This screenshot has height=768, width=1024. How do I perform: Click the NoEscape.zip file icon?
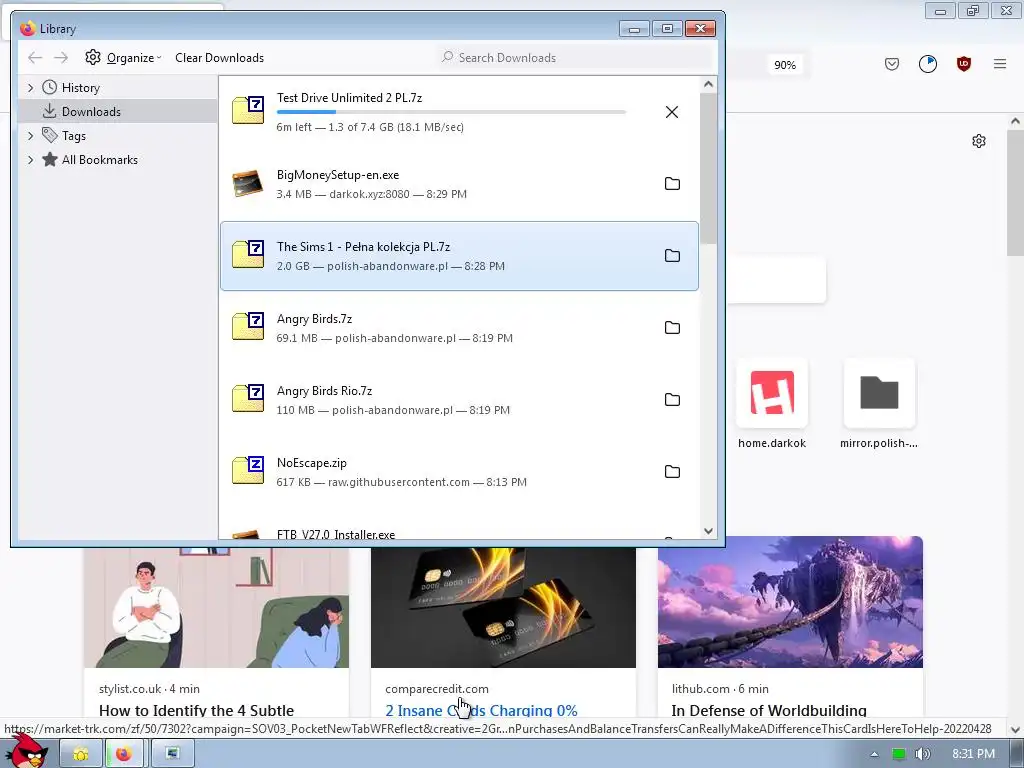click(248, 470)
